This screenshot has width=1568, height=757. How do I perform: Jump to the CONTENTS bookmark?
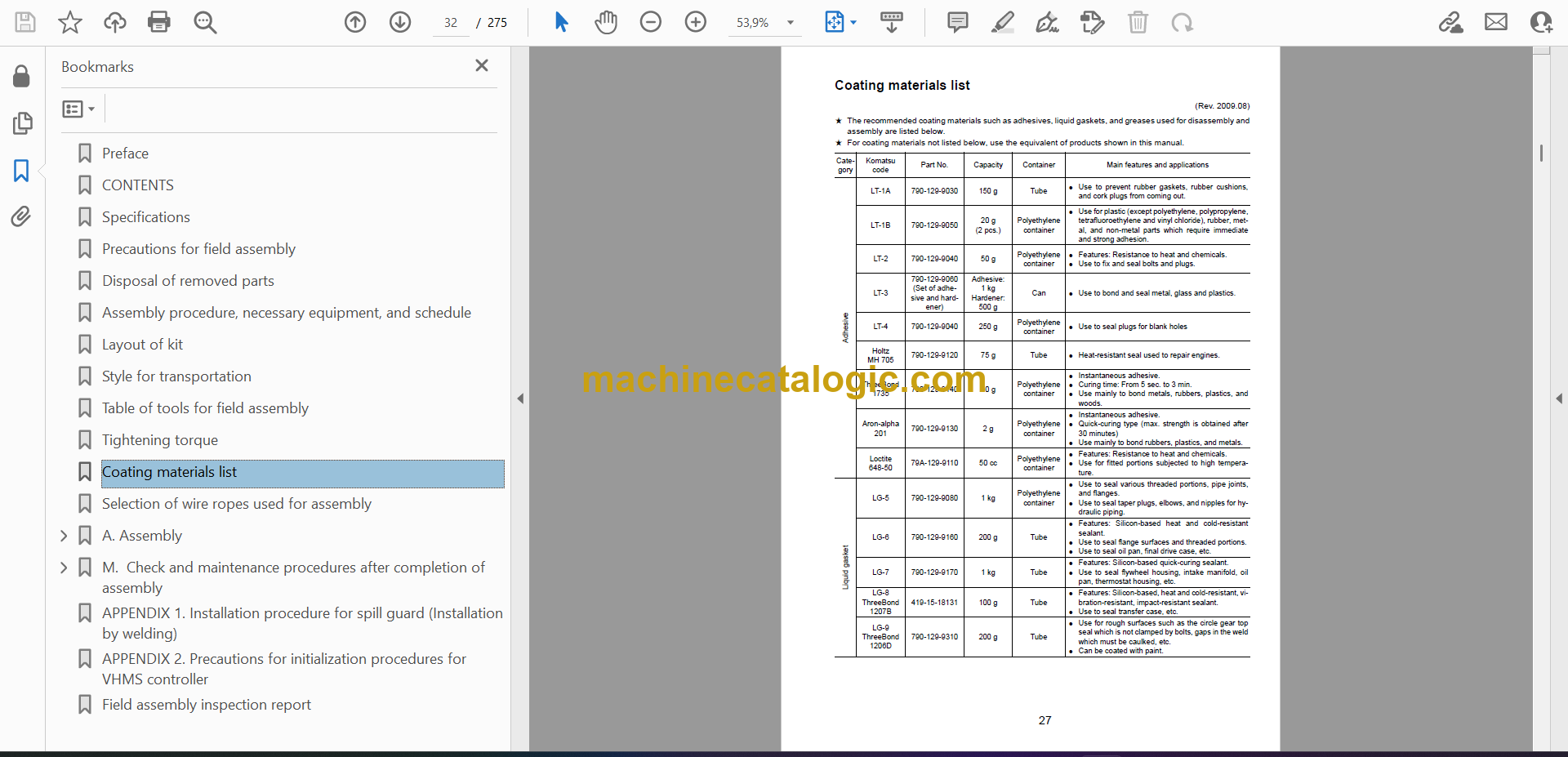tap(138, 185)
